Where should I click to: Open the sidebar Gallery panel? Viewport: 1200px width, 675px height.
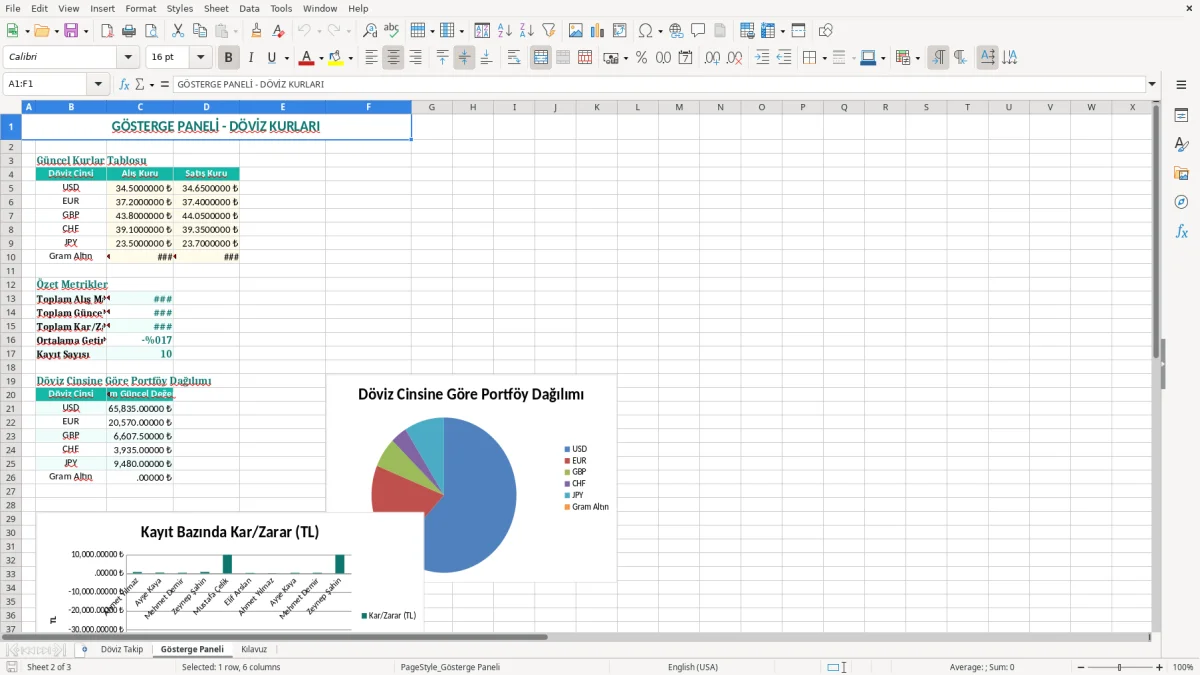click(1181, 174)
